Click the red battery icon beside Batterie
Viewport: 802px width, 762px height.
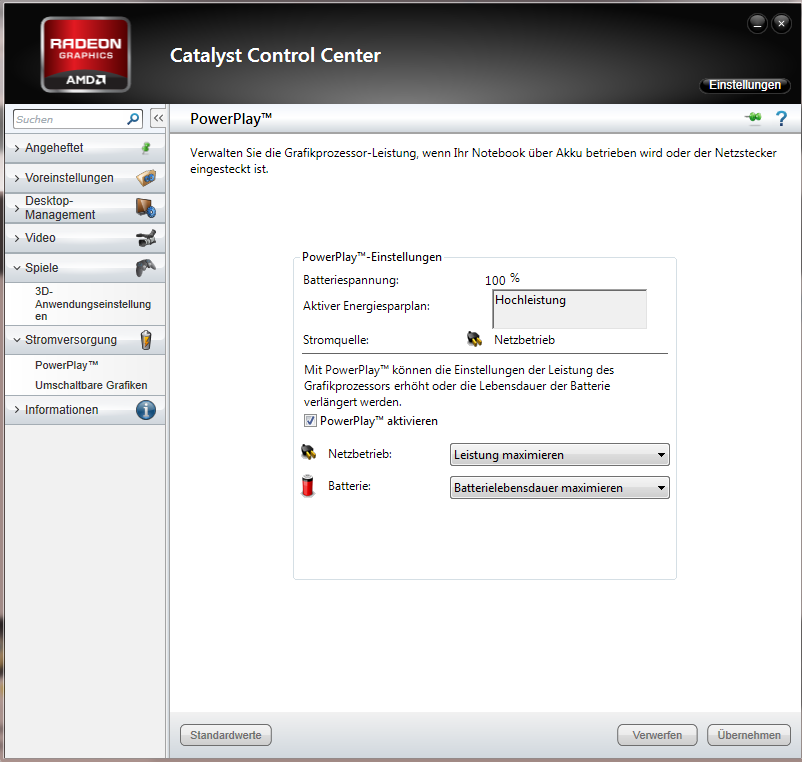click(x=308, y=486)
